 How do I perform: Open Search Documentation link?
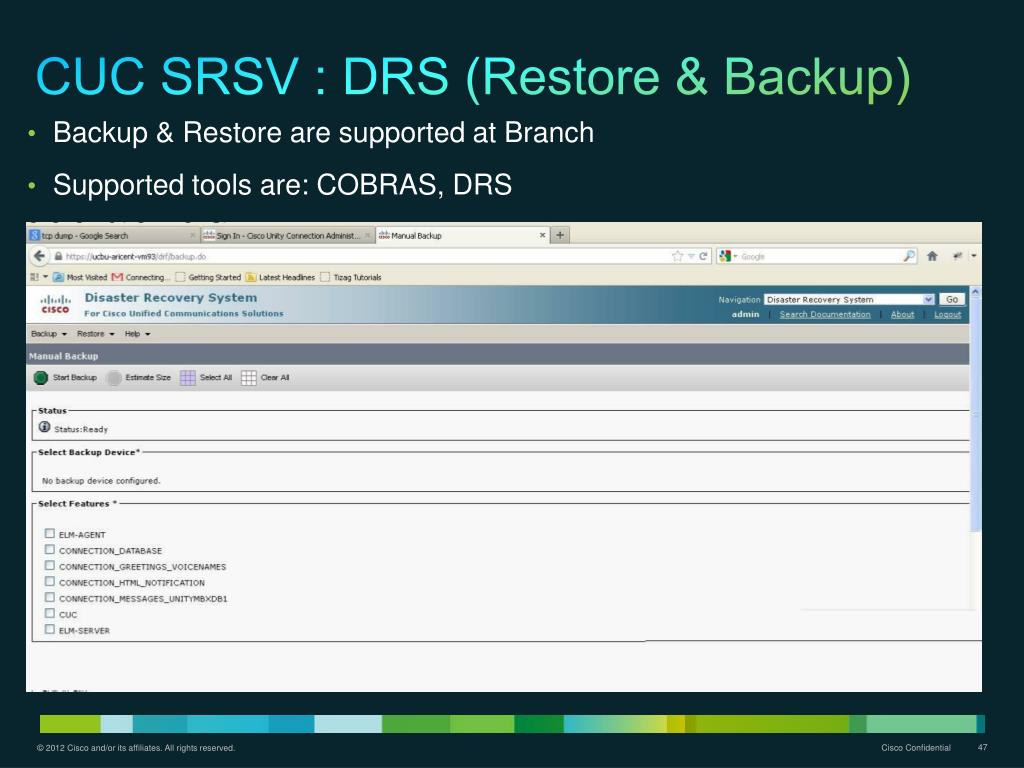tap(825, 314)
